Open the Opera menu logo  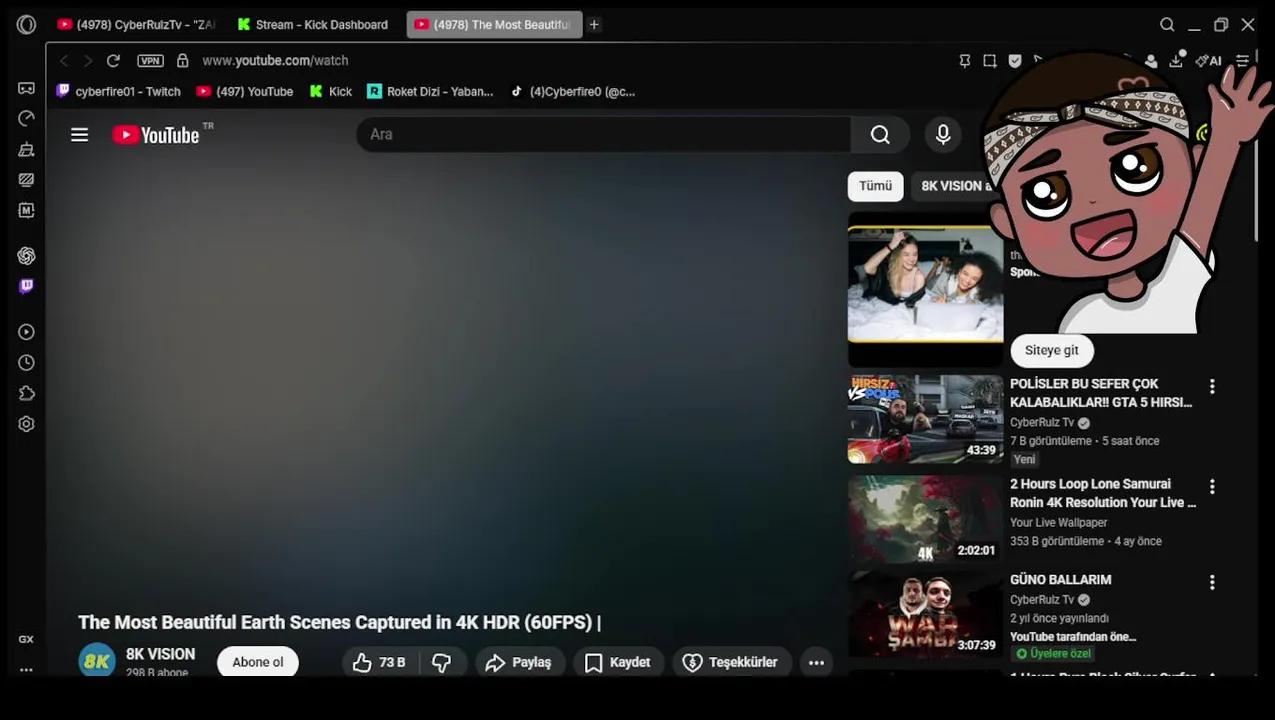tap(26, 25)
